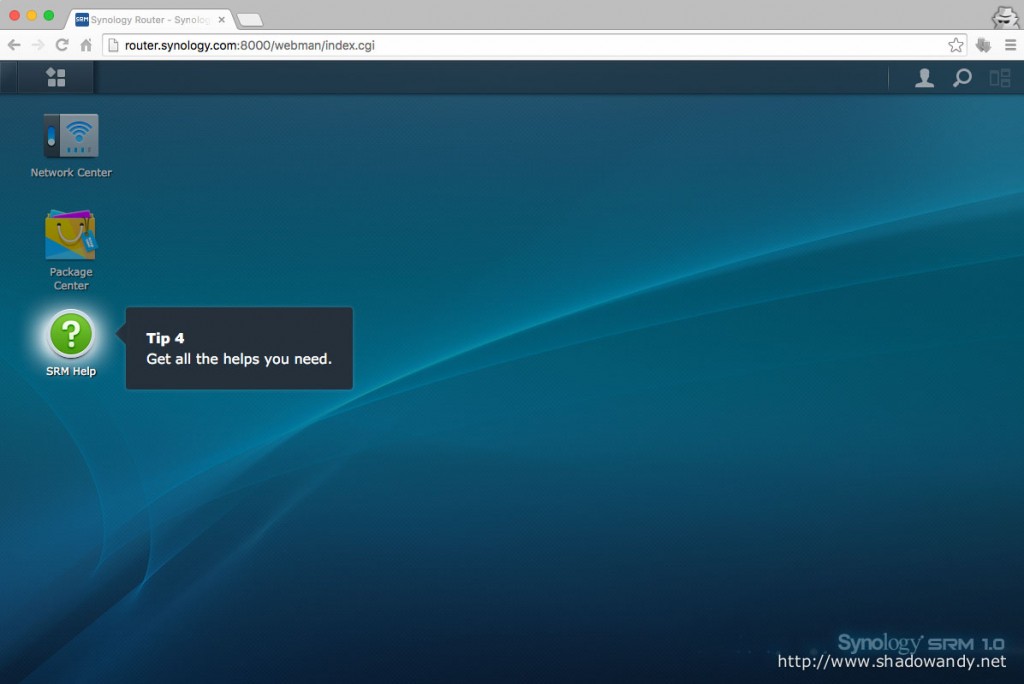Go forward in browser history

coord(38,45)
